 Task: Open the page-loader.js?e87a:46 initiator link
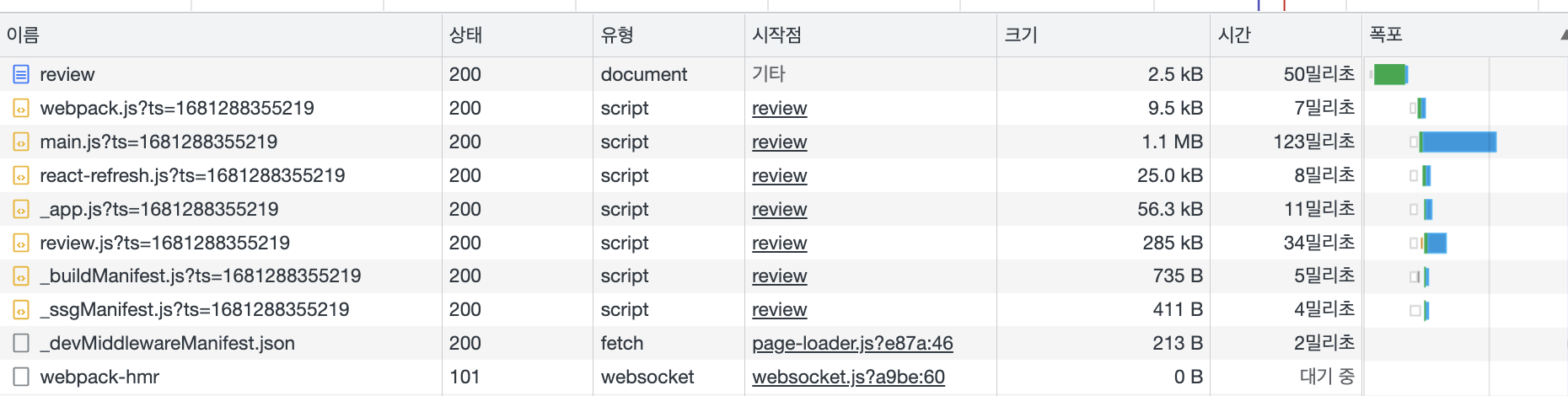[x=852, y=343]
